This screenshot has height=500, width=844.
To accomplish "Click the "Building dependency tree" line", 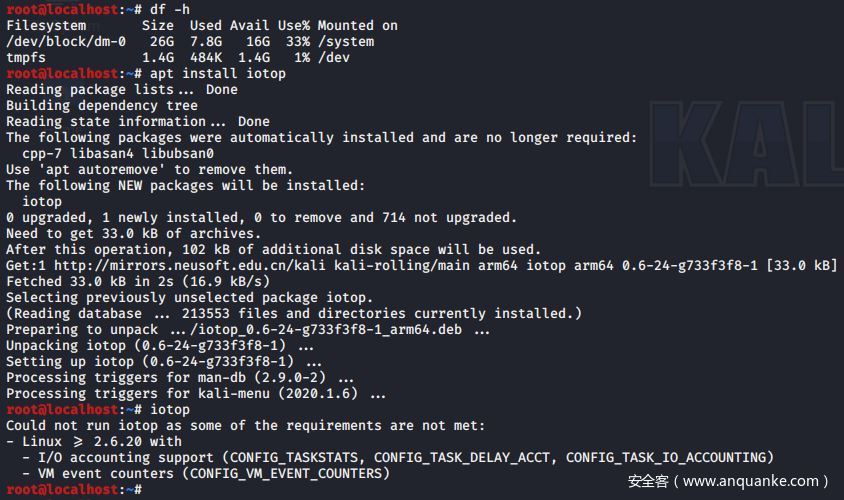I will (x=102, y=105).
